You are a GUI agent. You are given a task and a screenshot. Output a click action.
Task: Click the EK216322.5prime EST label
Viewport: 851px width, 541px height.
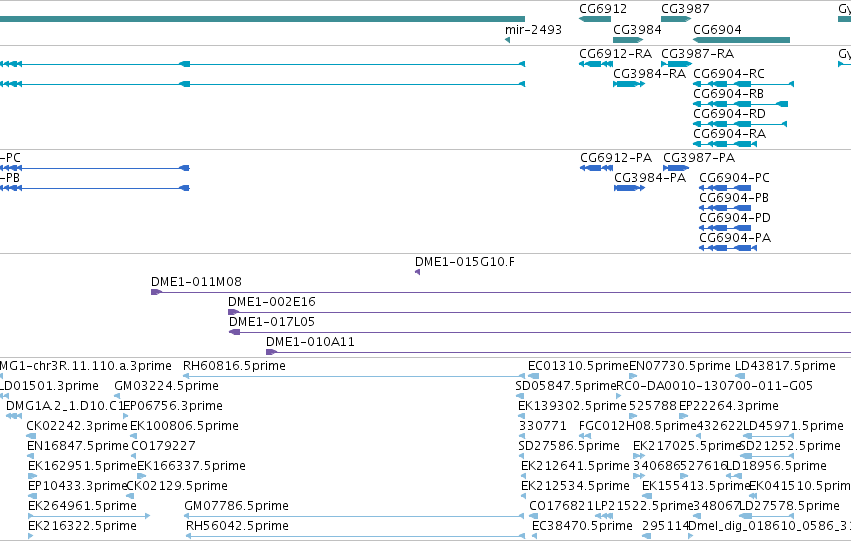(x=82, y=527)
